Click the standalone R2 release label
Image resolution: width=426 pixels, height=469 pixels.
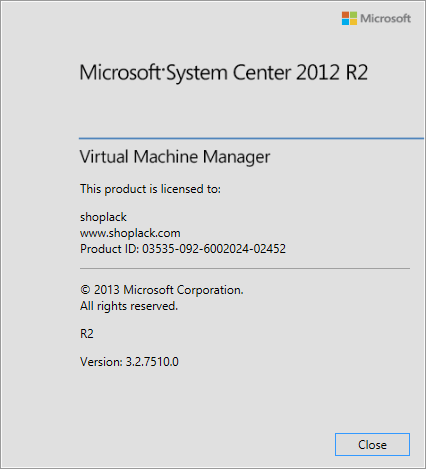click(x=87, y=334)
